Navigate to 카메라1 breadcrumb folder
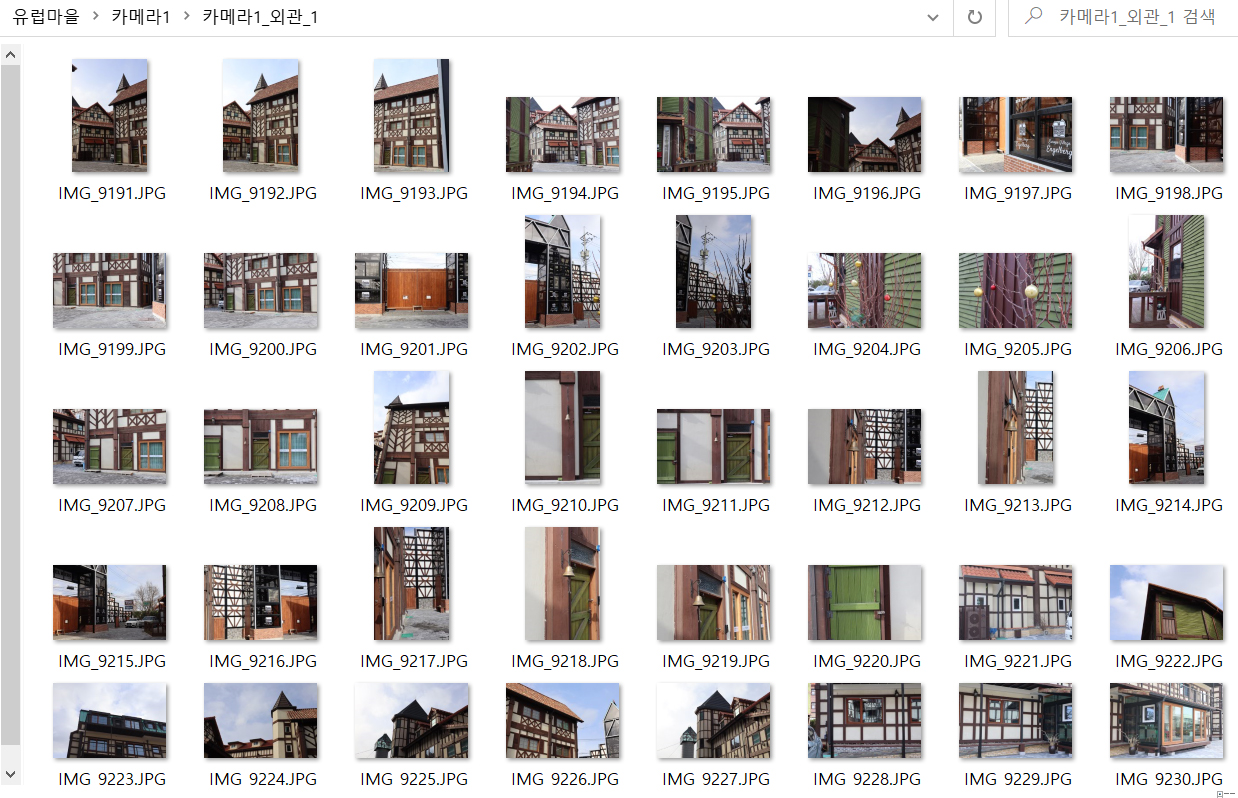The width and height of the screenshot is (1238, 798). [140, 17]
